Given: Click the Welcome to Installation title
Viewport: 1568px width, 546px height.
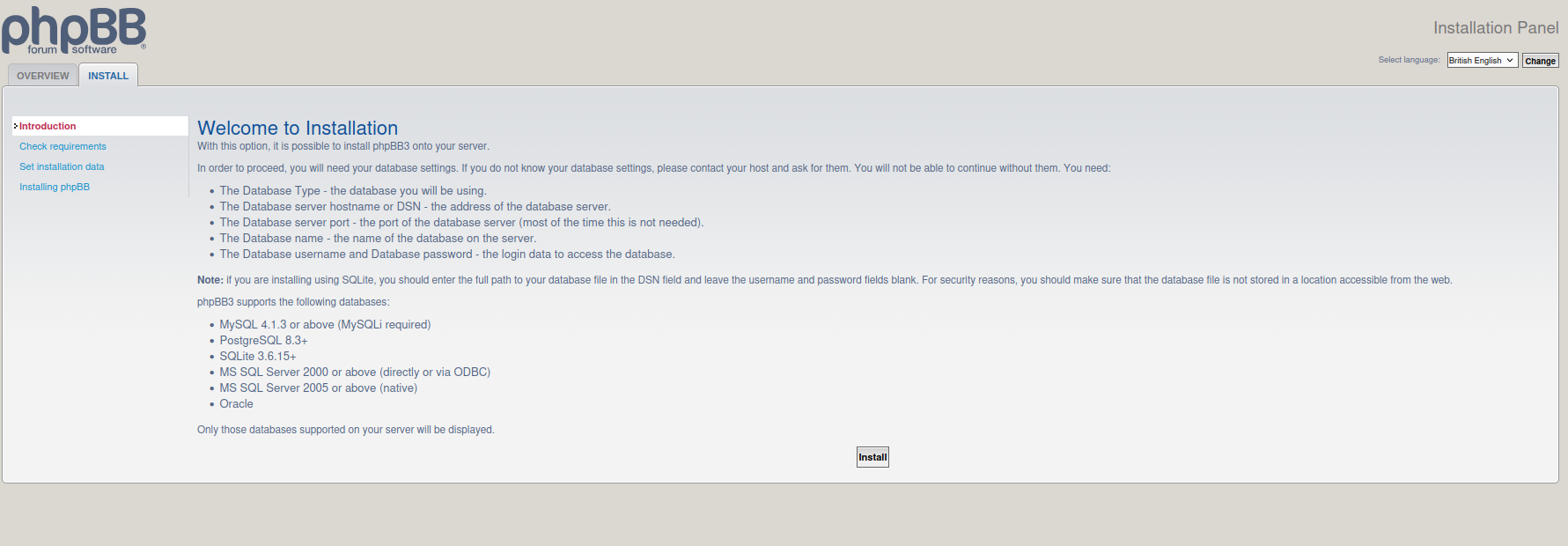Looking at the screenshot, I should click(298, 128).
